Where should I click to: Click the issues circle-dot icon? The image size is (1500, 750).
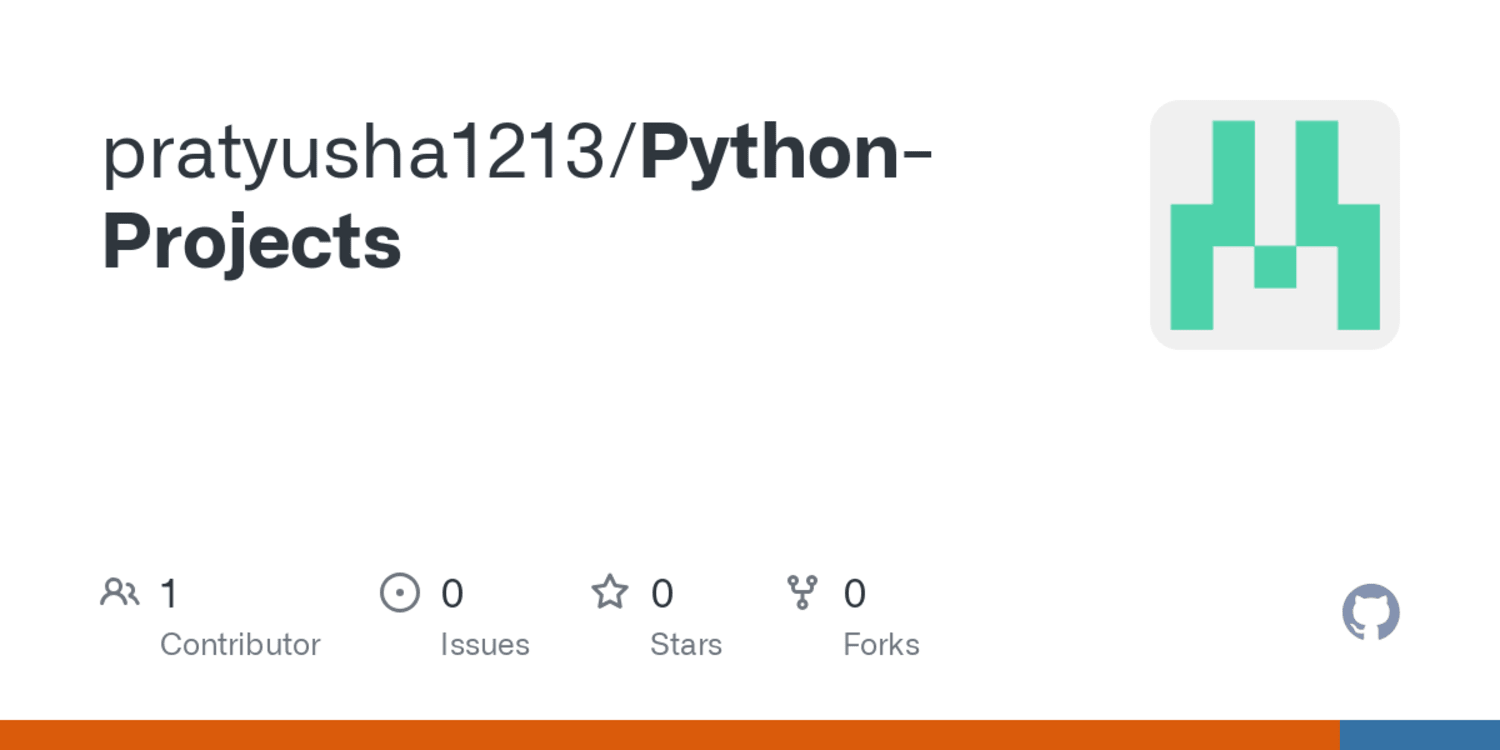pos(400,593)
